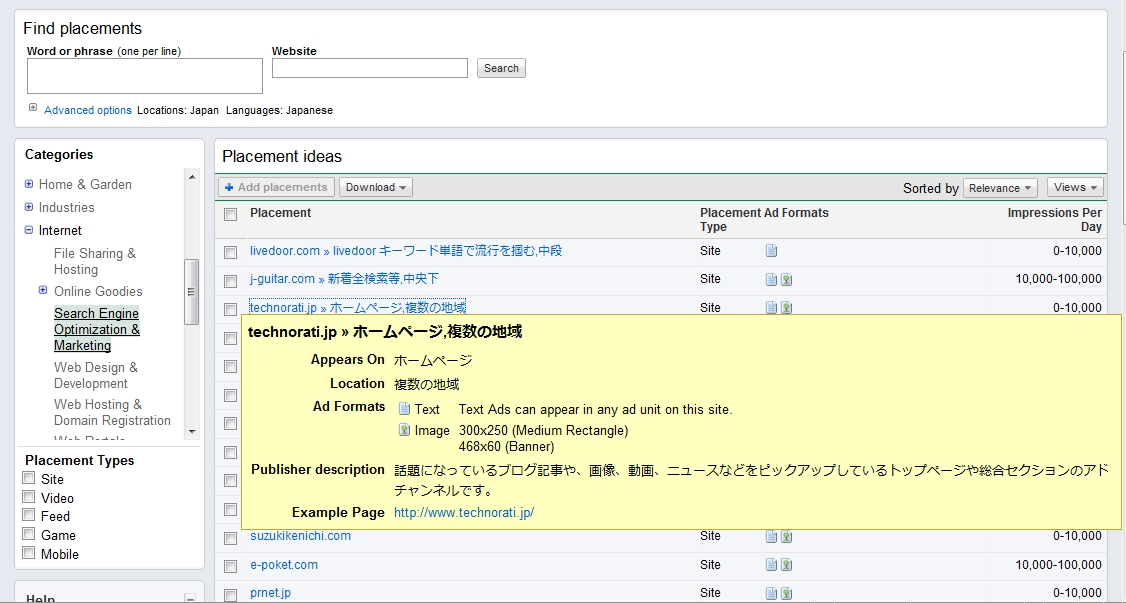
Task: Click the Image format icon in the technorati tooltip
Action: pos(404,430)
